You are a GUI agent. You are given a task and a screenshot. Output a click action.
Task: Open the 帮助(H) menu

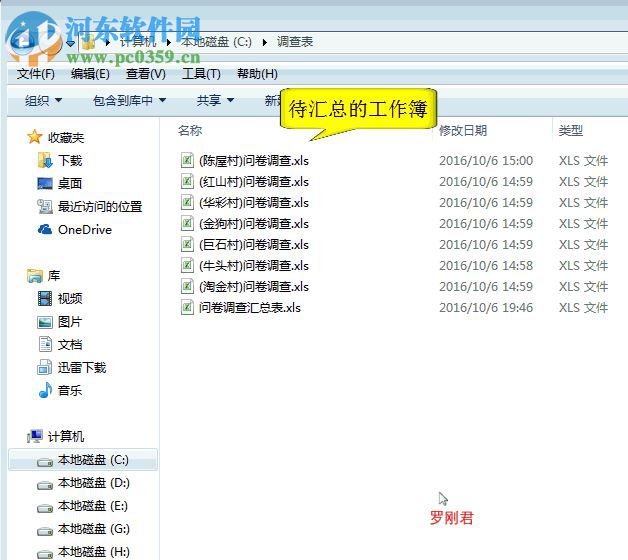257,74
